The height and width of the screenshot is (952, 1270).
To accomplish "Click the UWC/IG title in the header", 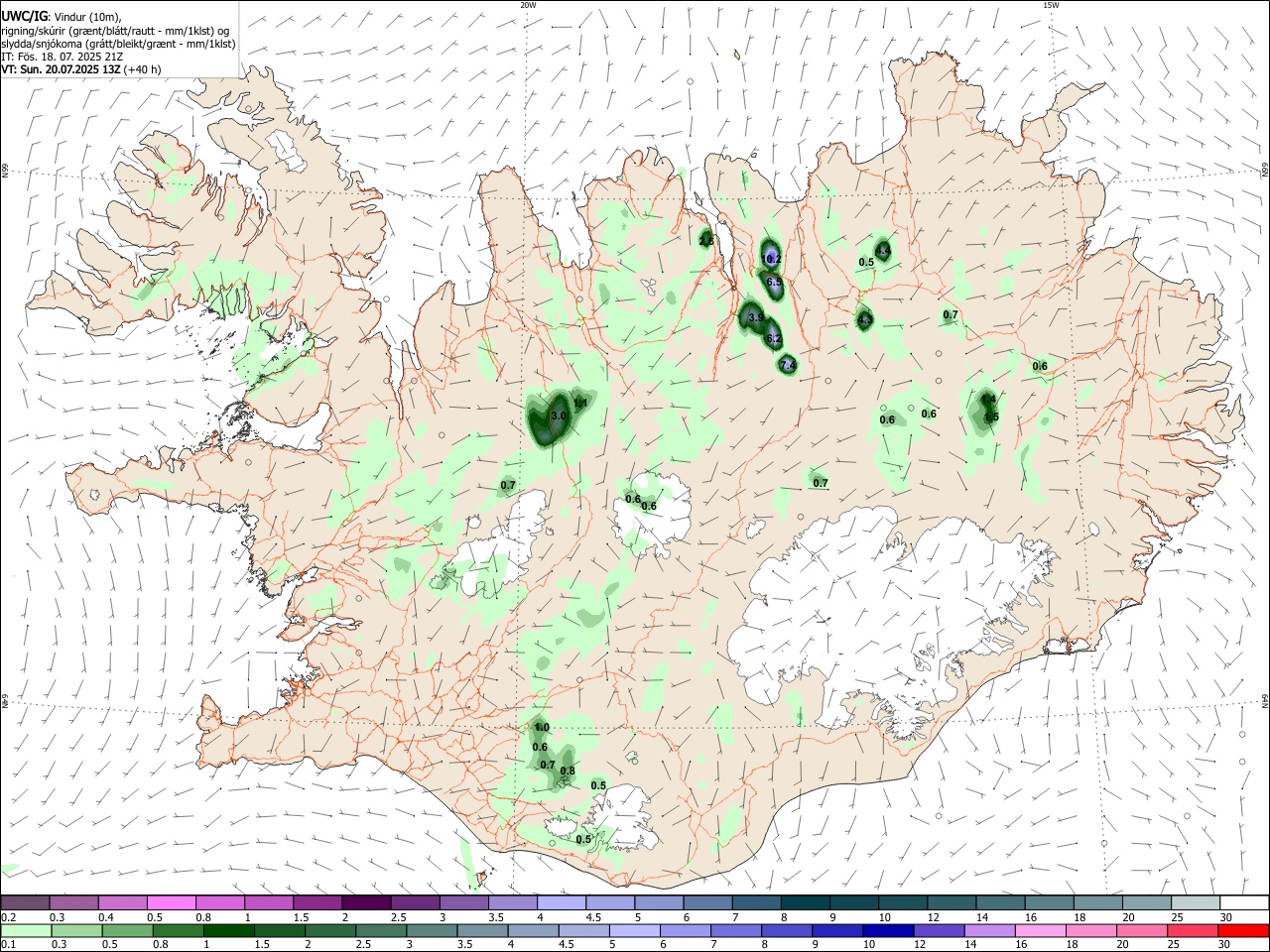I will [x=24, y=17].
